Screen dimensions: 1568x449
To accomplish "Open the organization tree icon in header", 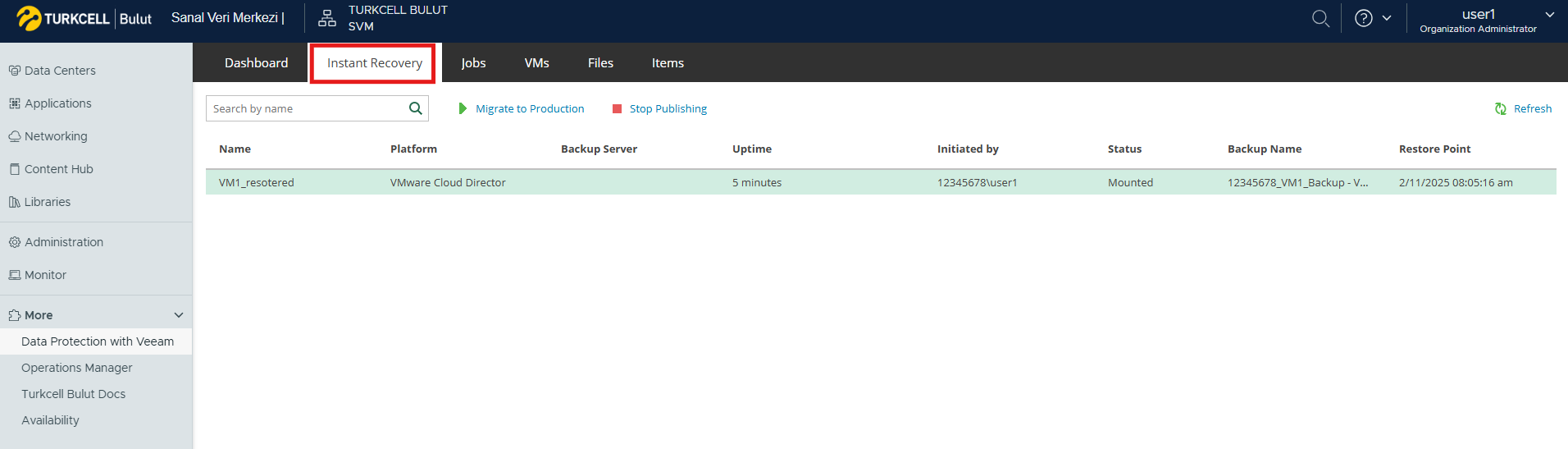I will 327,18.
